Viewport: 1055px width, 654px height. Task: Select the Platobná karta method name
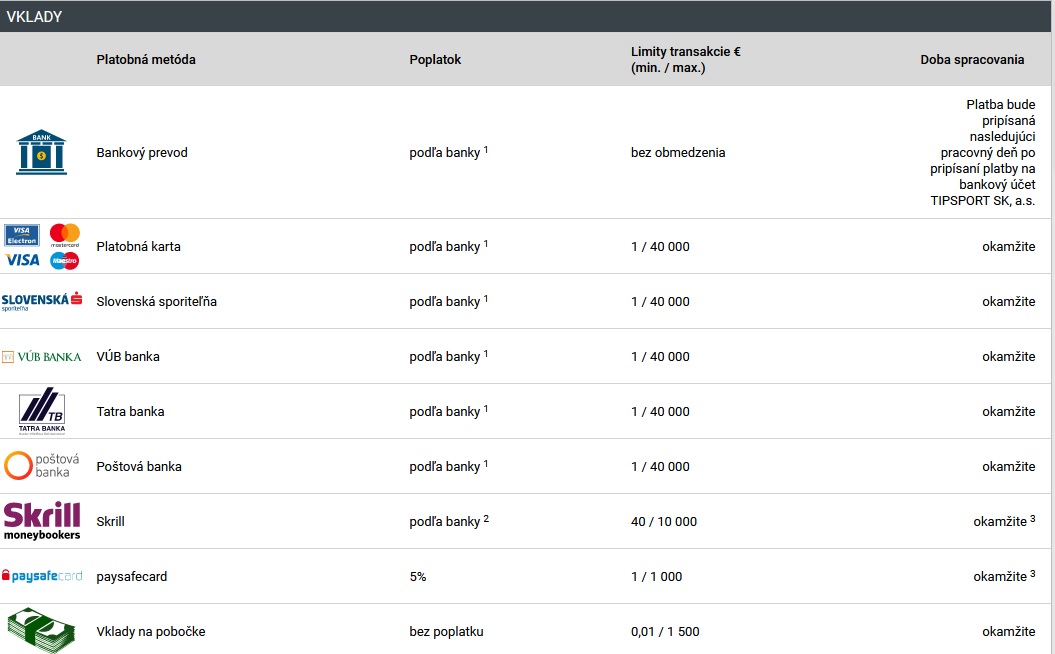[x=139, y=246]
